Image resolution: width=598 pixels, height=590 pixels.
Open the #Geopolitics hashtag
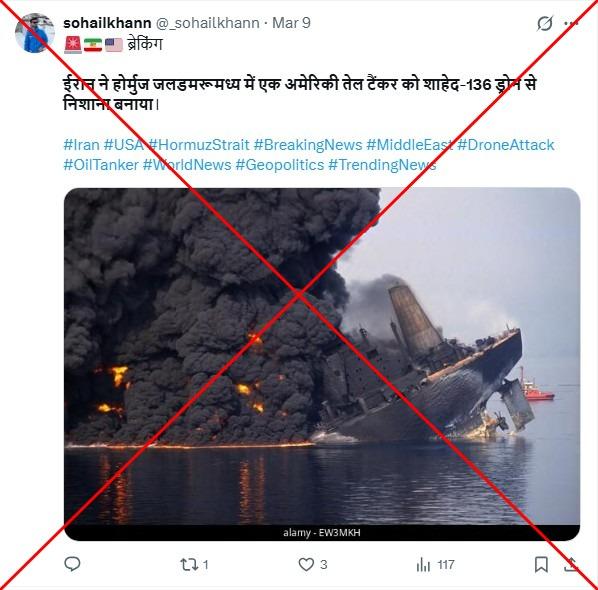[x=280, y=165]
